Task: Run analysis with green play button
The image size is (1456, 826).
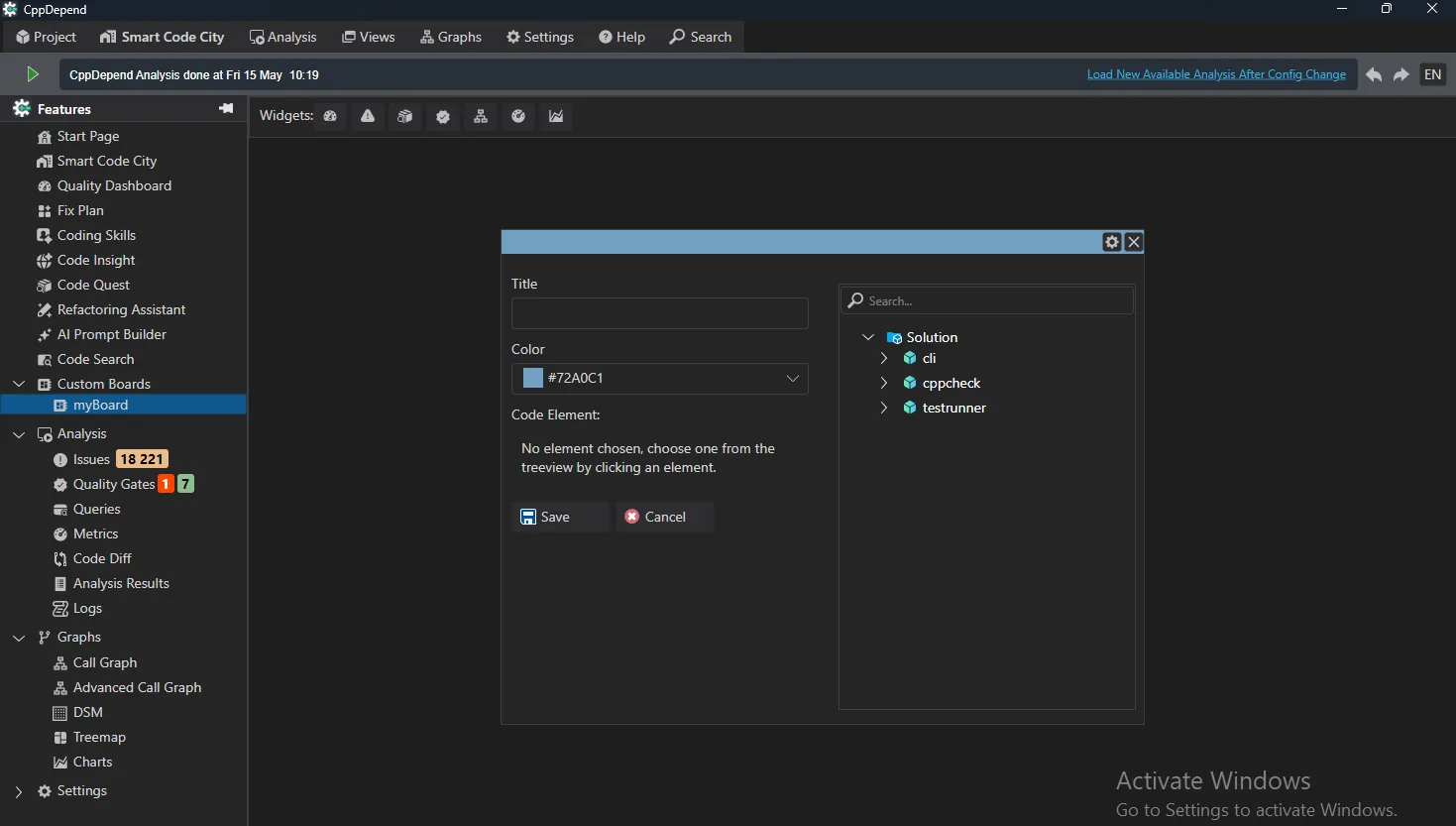Action: pyautogui.click(x=33, y=74)
